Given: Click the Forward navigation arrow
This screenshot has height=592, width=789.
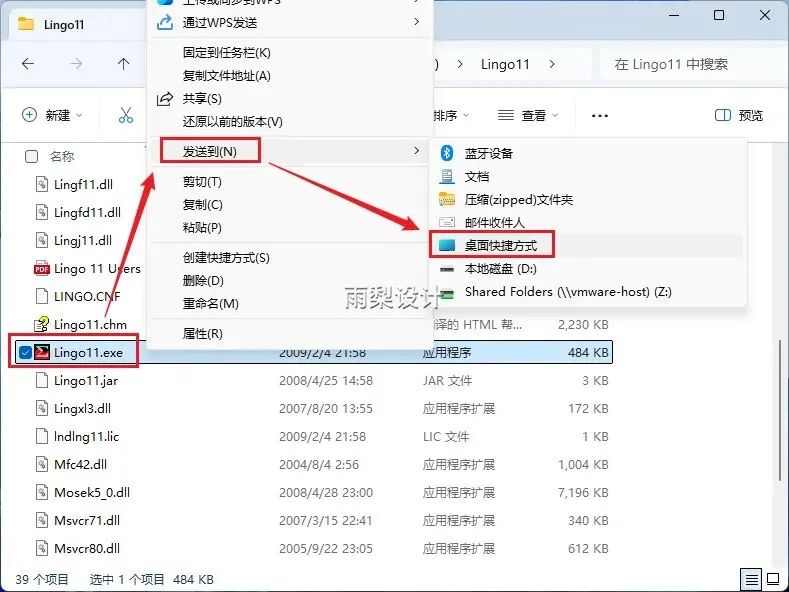Looking at the screenshot, I should pyautogui.click(x=76, y=64).
